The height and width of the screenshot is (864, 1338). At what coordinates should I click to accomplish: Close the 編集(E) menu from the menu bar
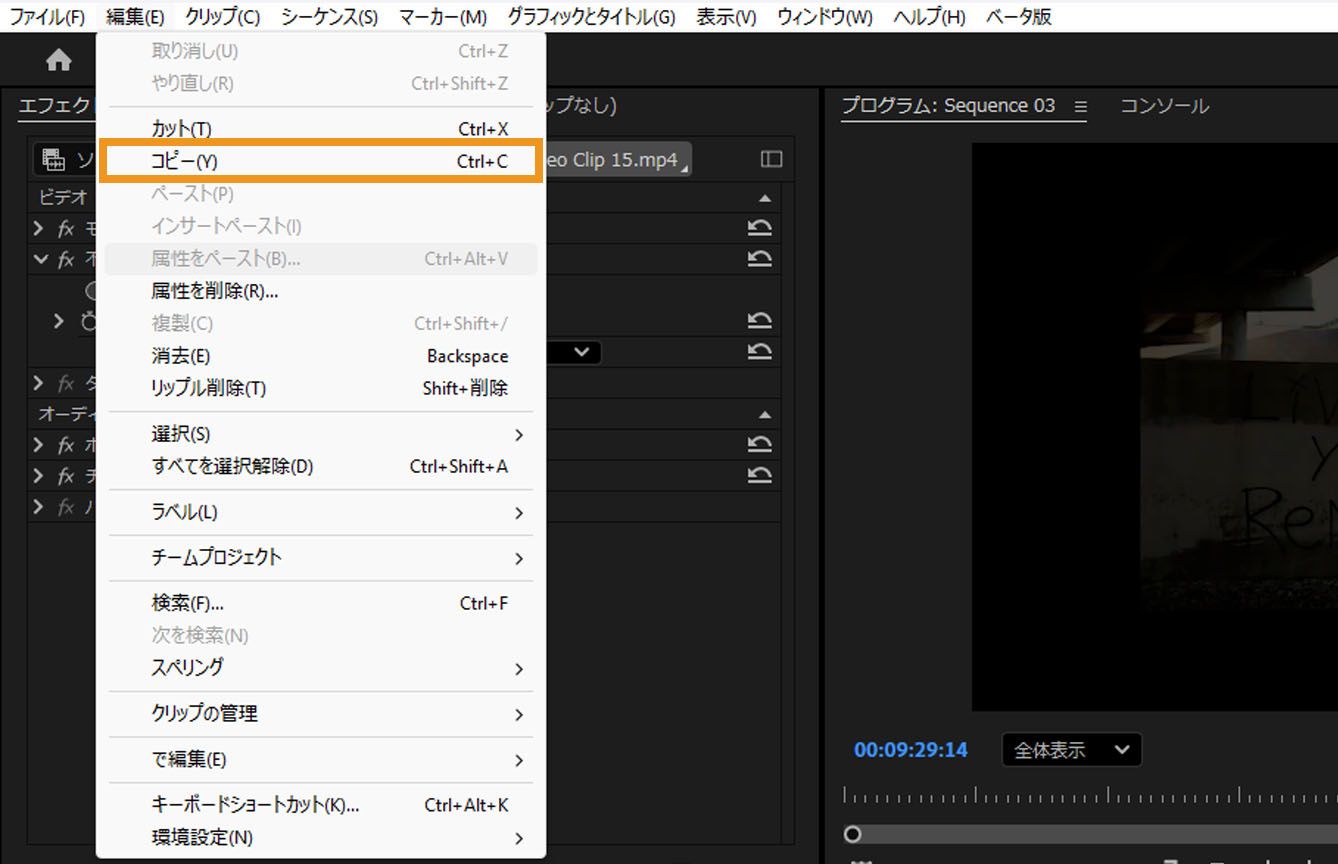[135, 17]
